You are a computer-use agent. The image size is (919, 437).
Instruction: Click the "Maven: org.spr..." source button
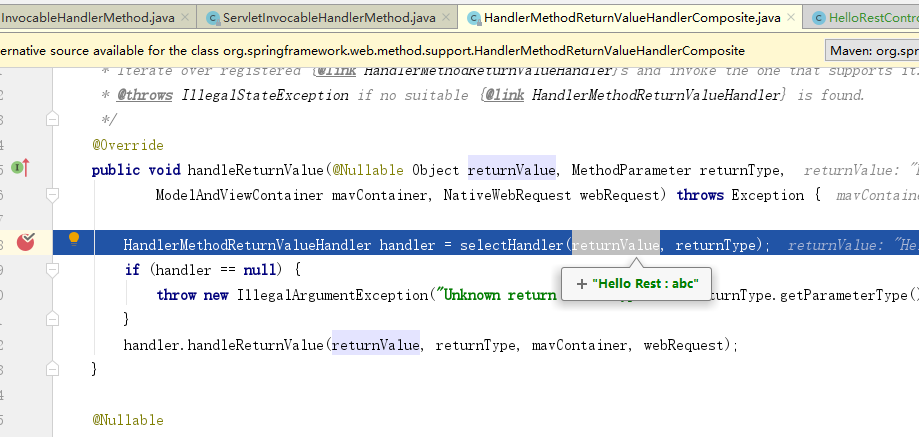point(872,51)
